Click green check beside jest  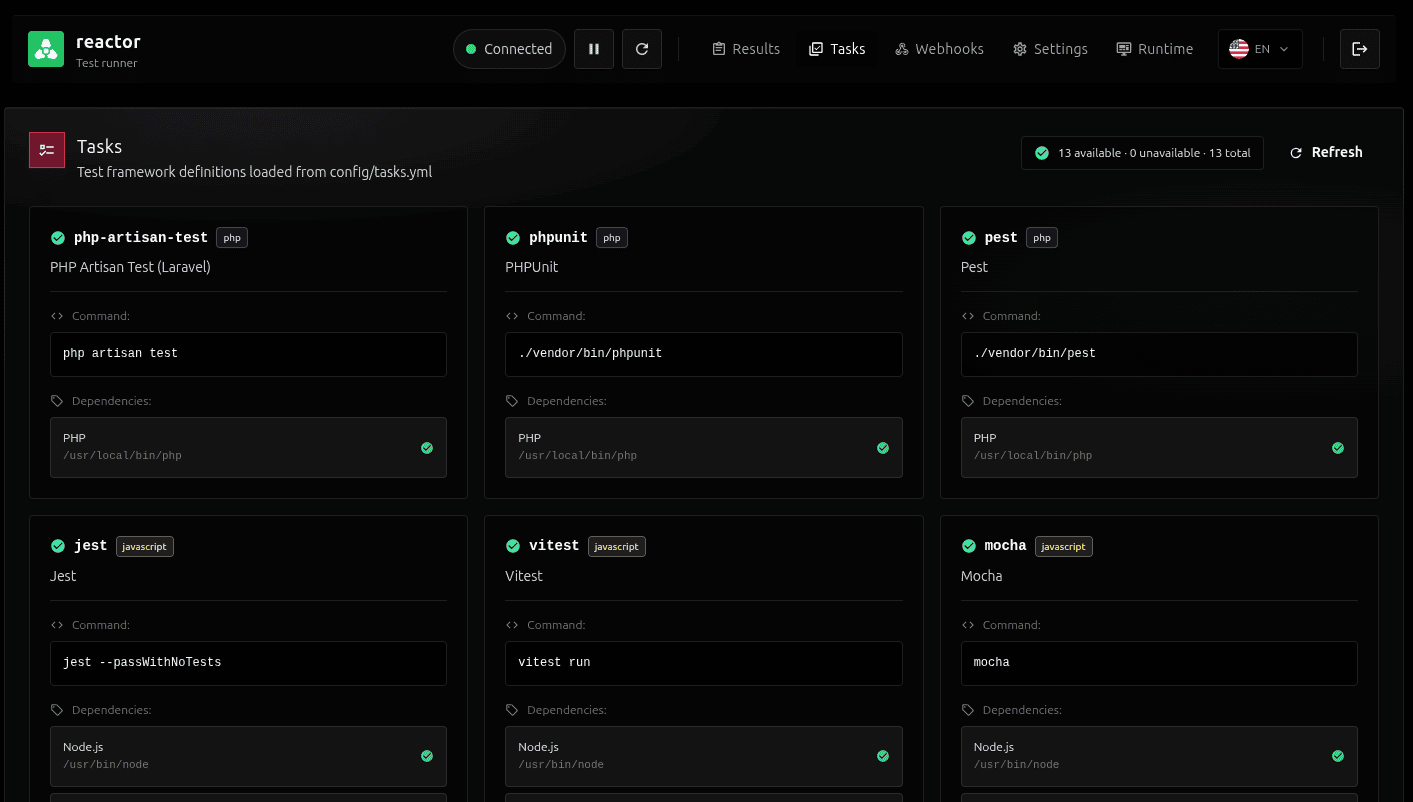[58, 546]
